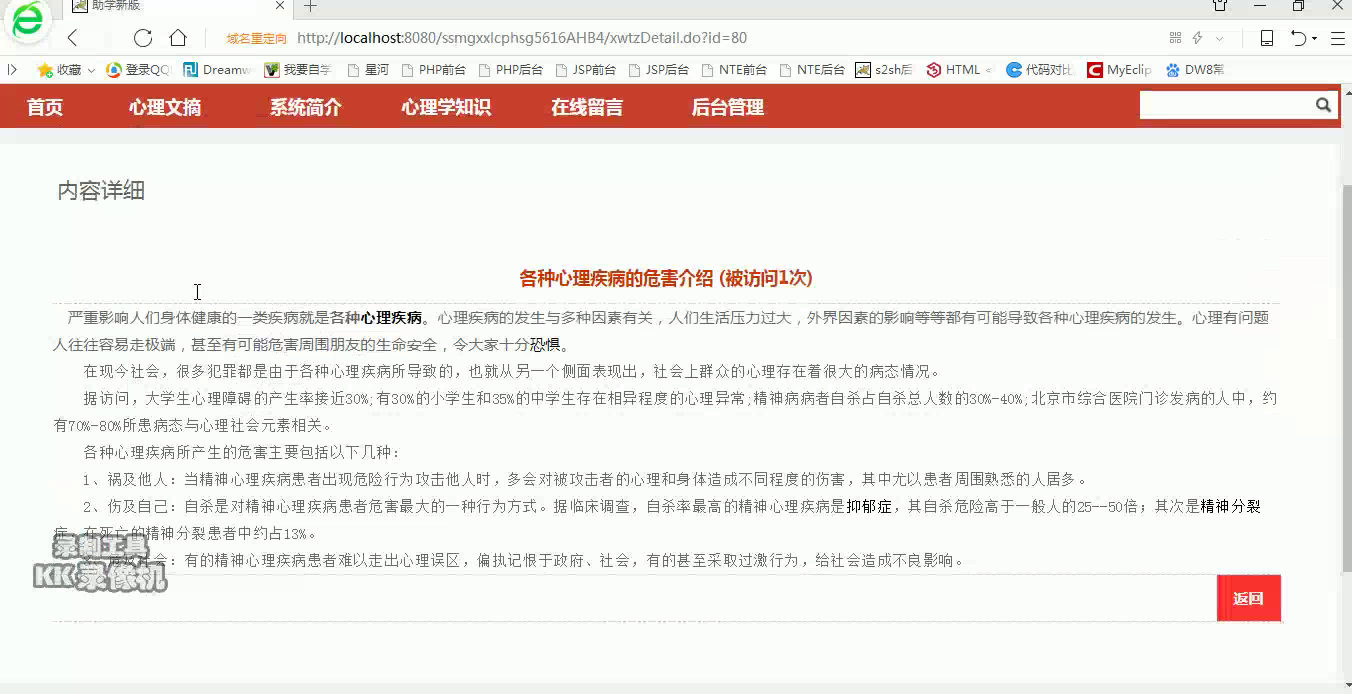Follow the 恐惧 link in first paragraph

coord(545,345)
